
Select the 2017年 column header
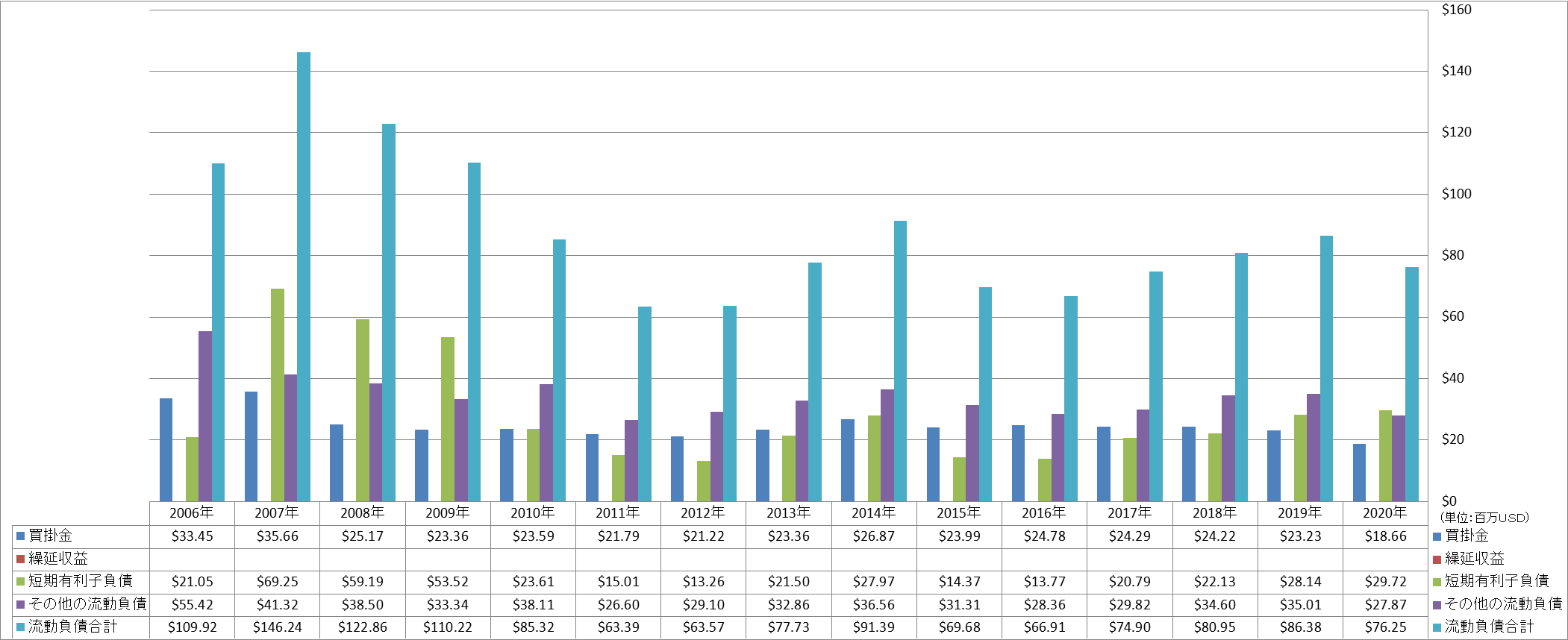(1130, 513)
